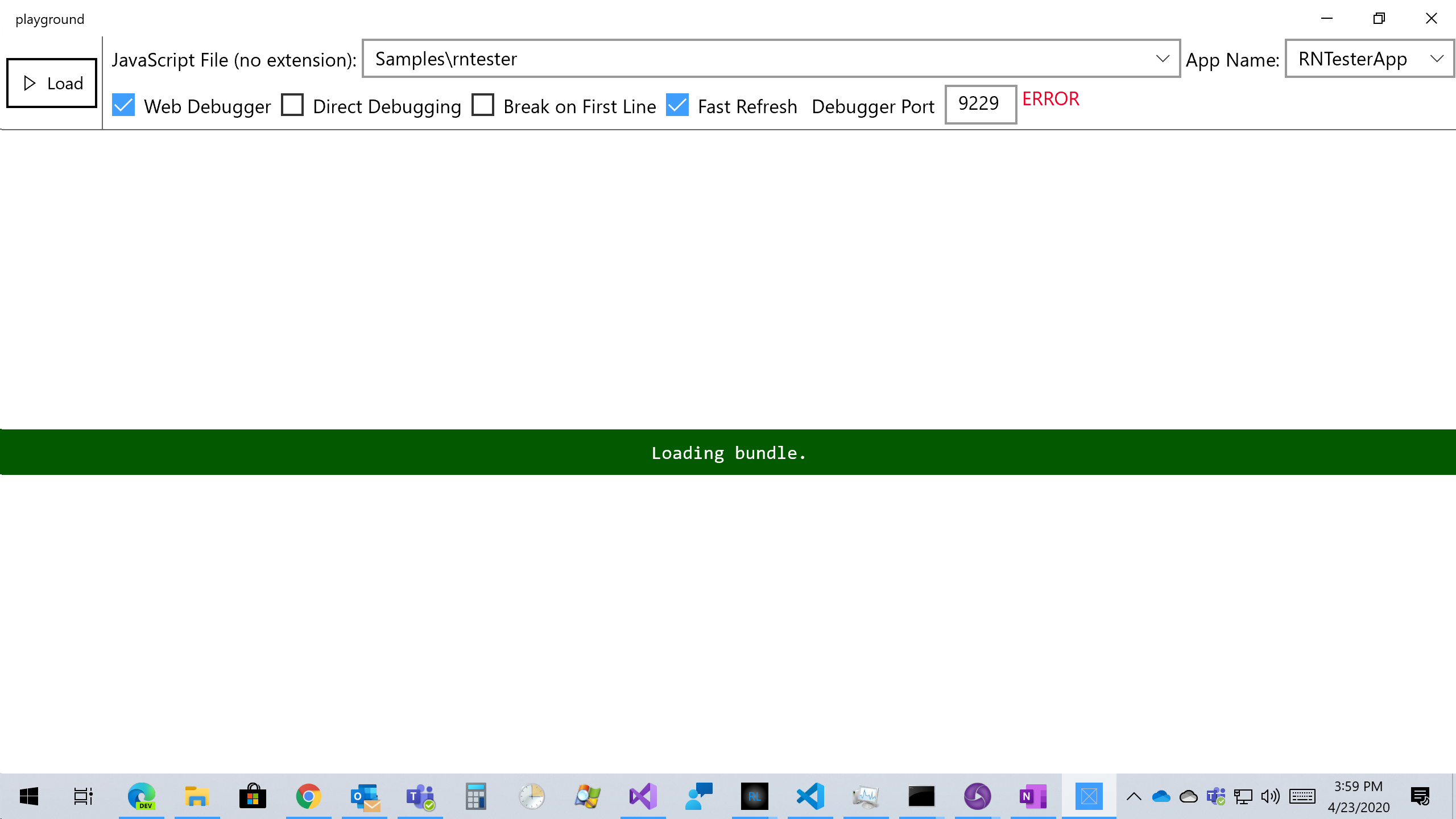Open the Windows Start menu
Viewport: 1456px width, 819px height.
point(28,796)
